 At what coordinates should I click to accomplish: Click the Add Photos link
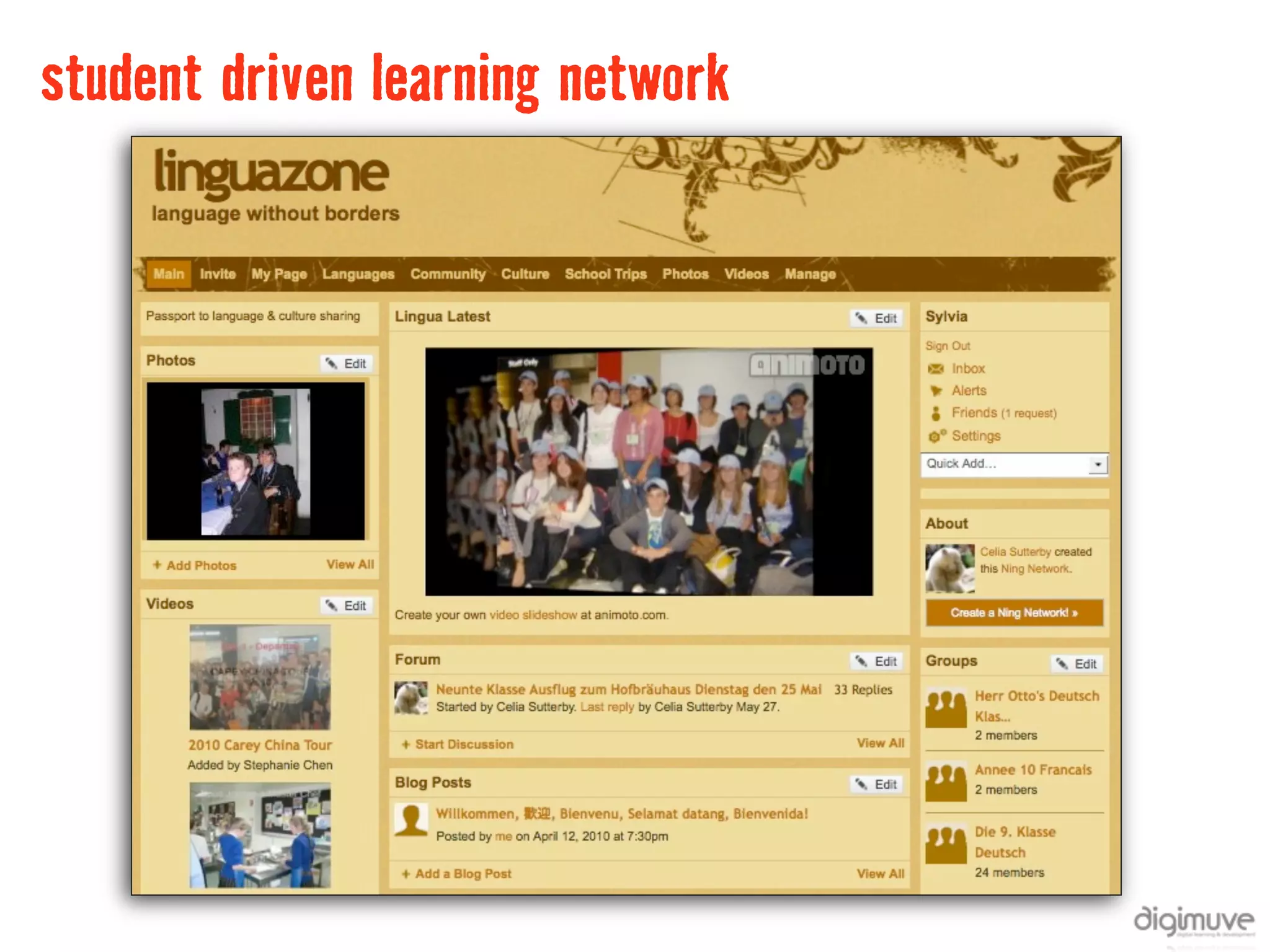tap(202, 565)
